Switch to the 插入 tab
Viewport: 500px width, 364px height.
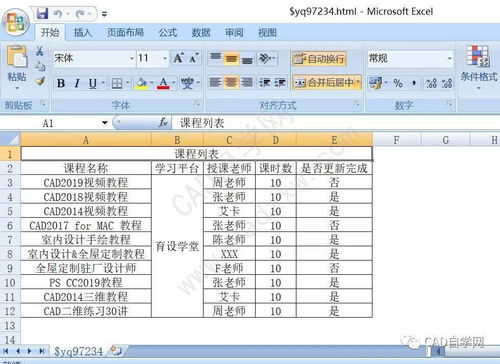(x=83, y=33)
